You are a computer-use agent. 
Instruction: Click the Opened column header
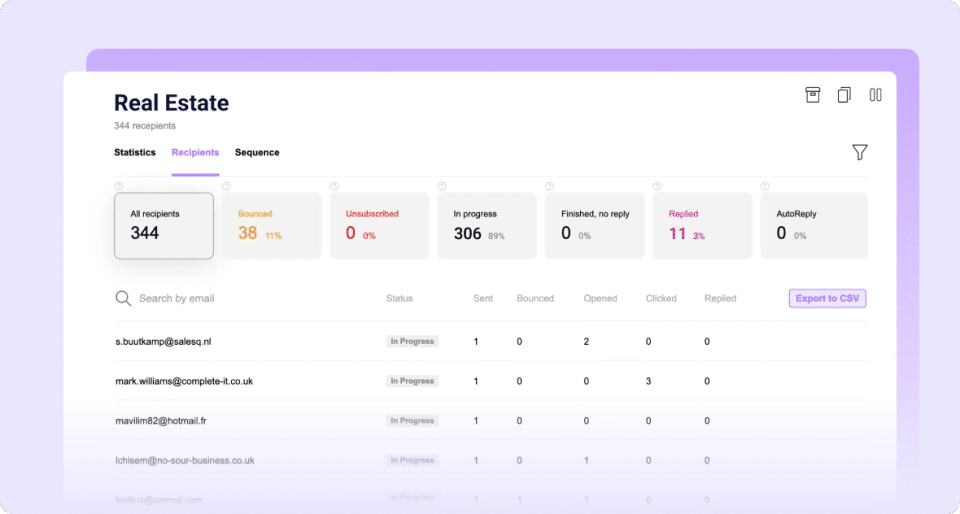pyautogui.click(x=600, y=298)
